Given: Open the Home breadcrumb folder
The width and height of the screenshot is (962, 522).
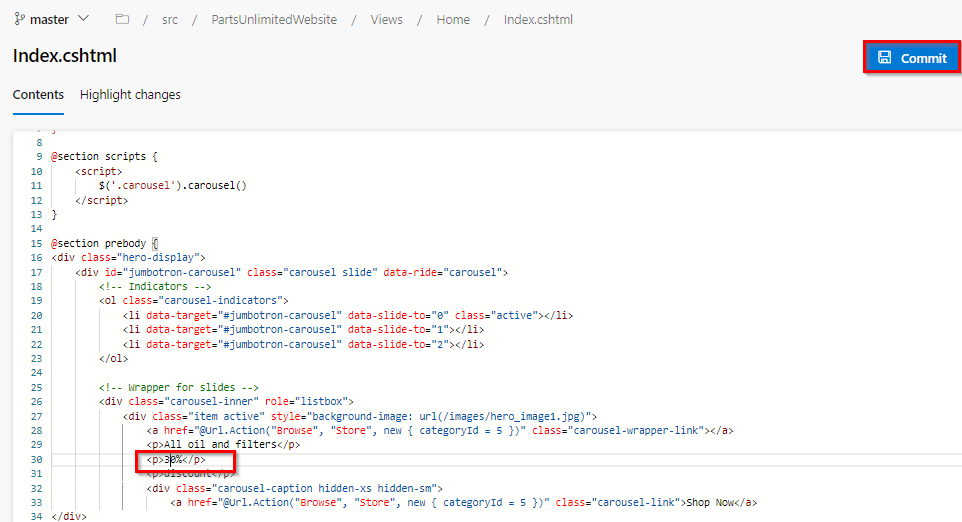Looking at the screenshot, I should tap(453, 20).
